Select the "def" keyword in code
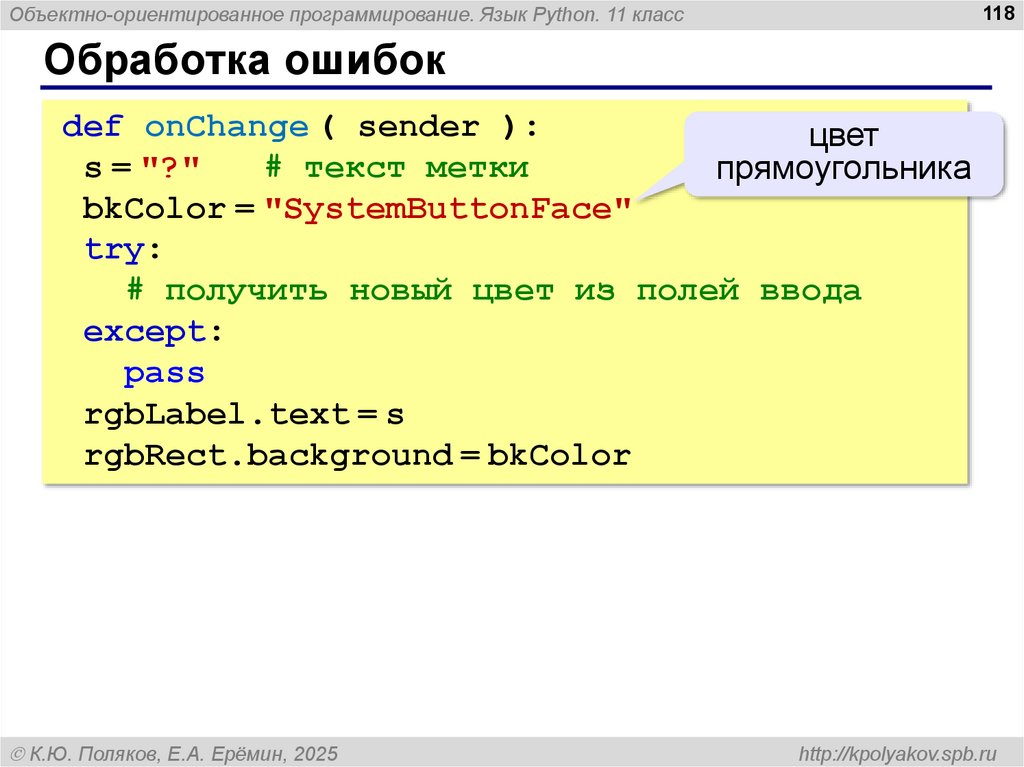This screenshot has height=767, width=1024. [92, 127]
